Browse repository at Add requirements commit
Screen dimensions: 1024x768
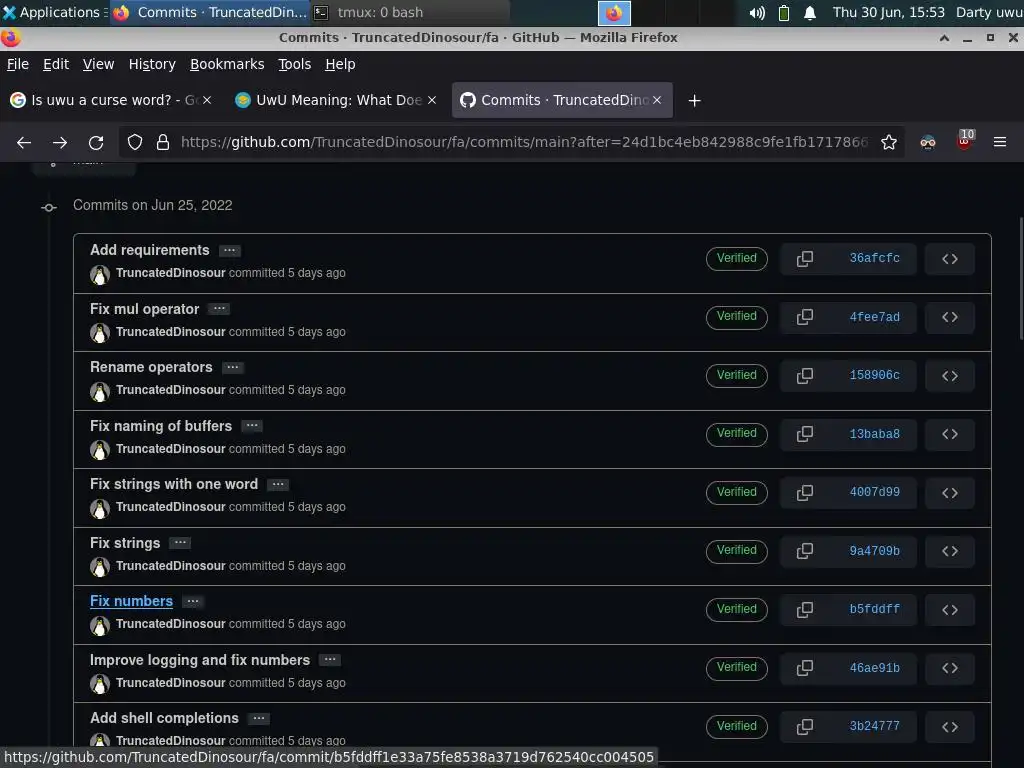[x=950, y=259]
